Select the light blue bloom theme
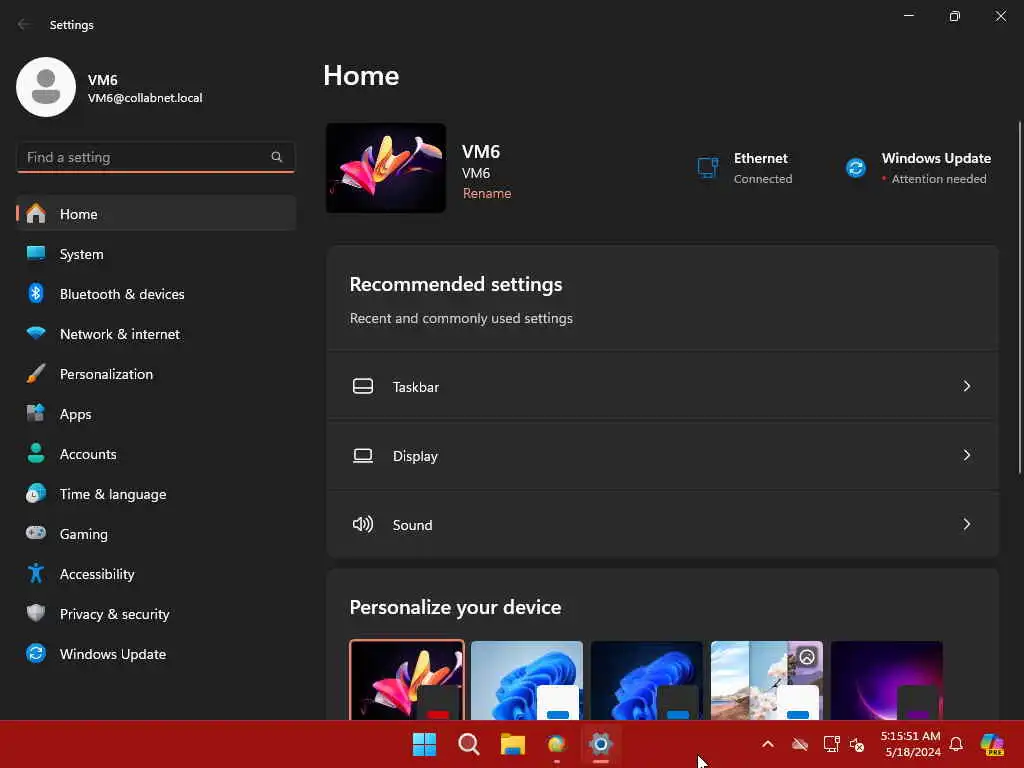 coord(526,680)
